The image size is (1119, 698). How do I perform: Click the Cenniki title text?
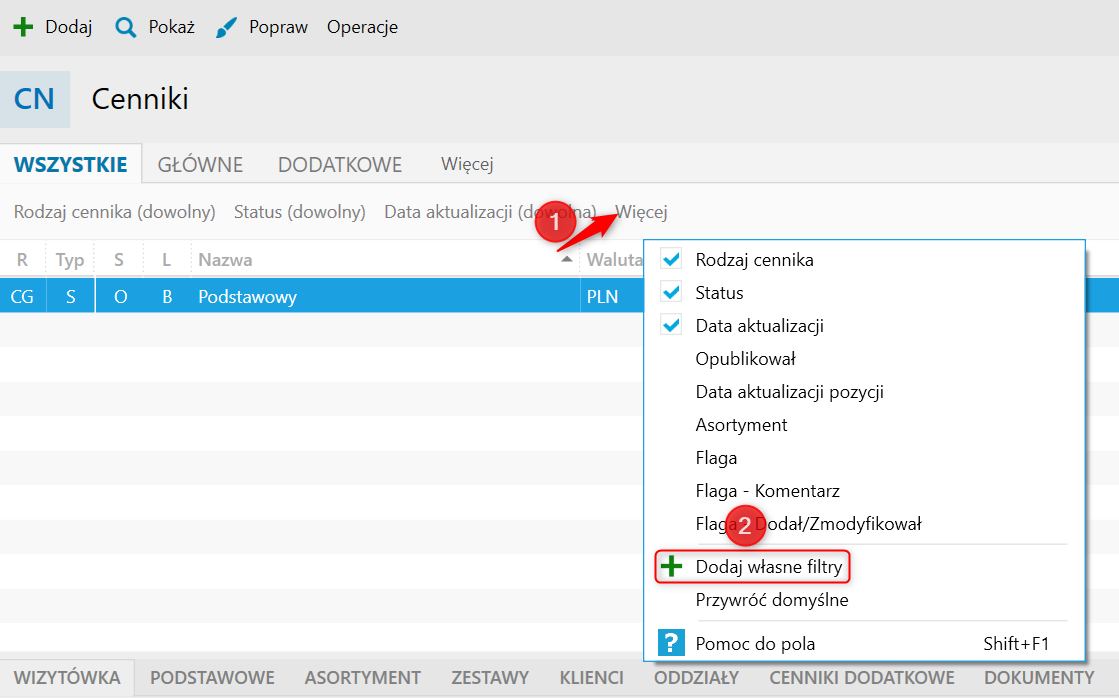tap(140, 99)
